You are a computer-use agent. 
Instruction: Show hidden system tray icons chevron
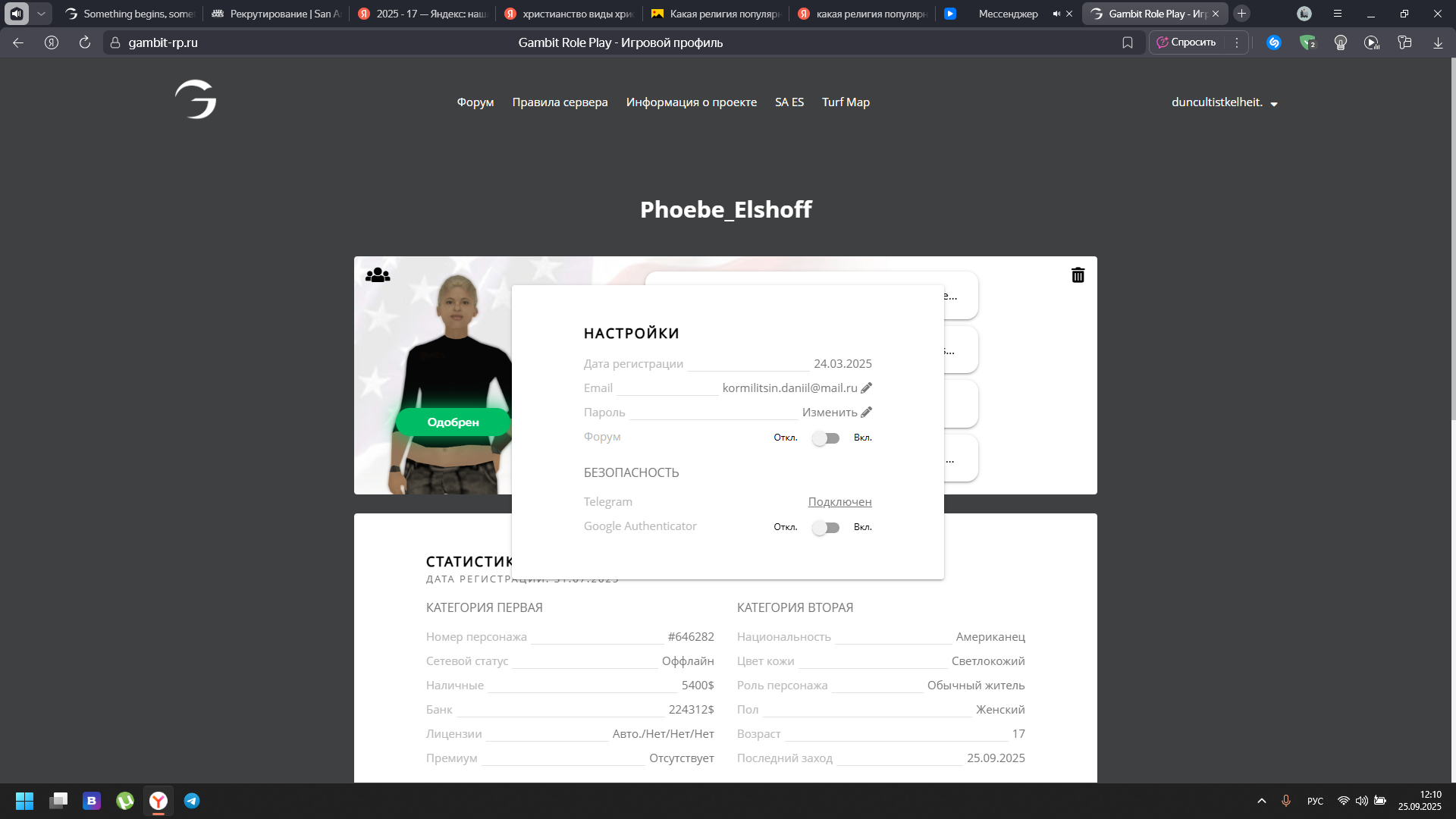[1262, 802]
